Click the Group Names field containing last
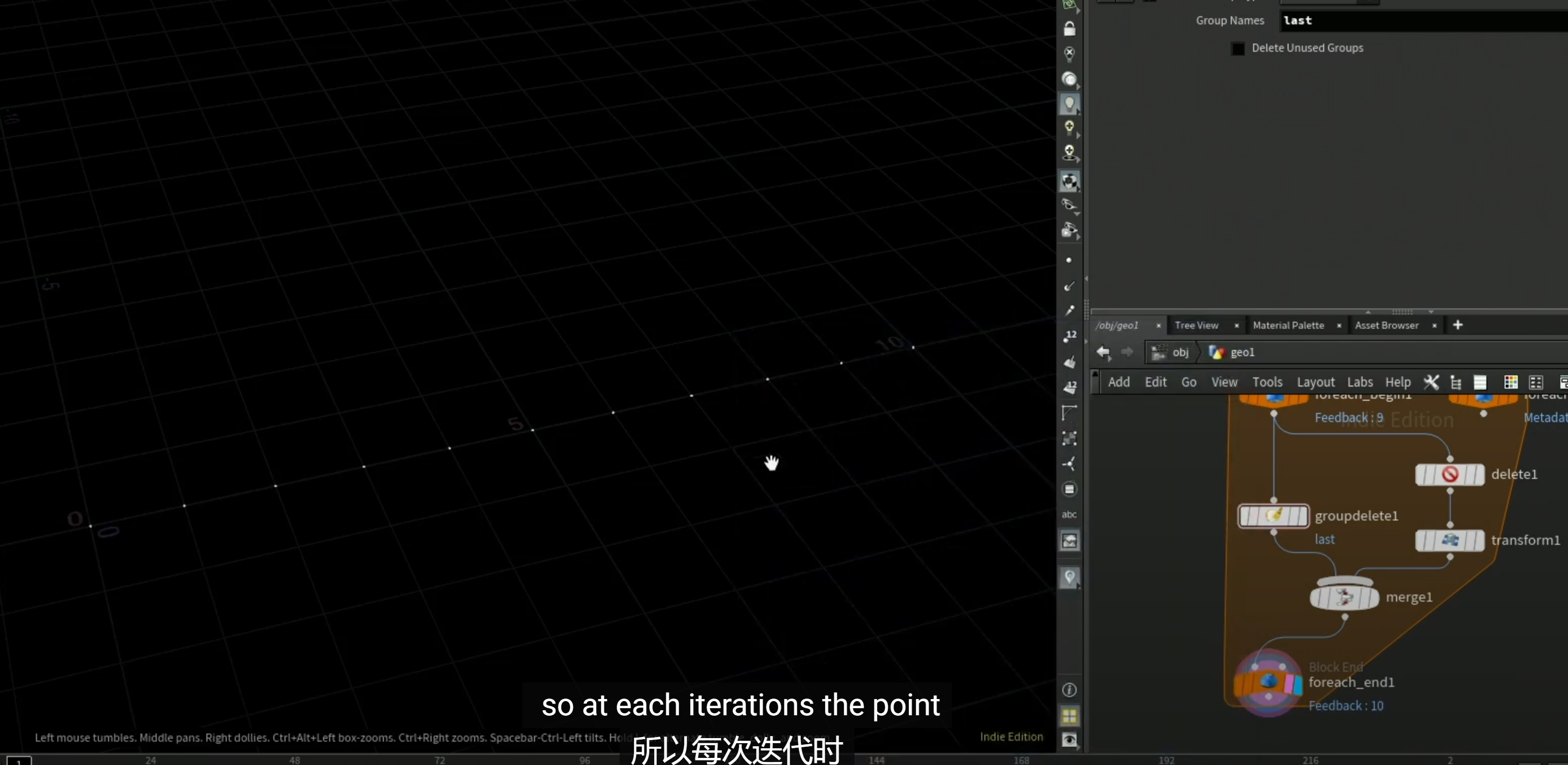1568x765 pixels. point(1423,21)
